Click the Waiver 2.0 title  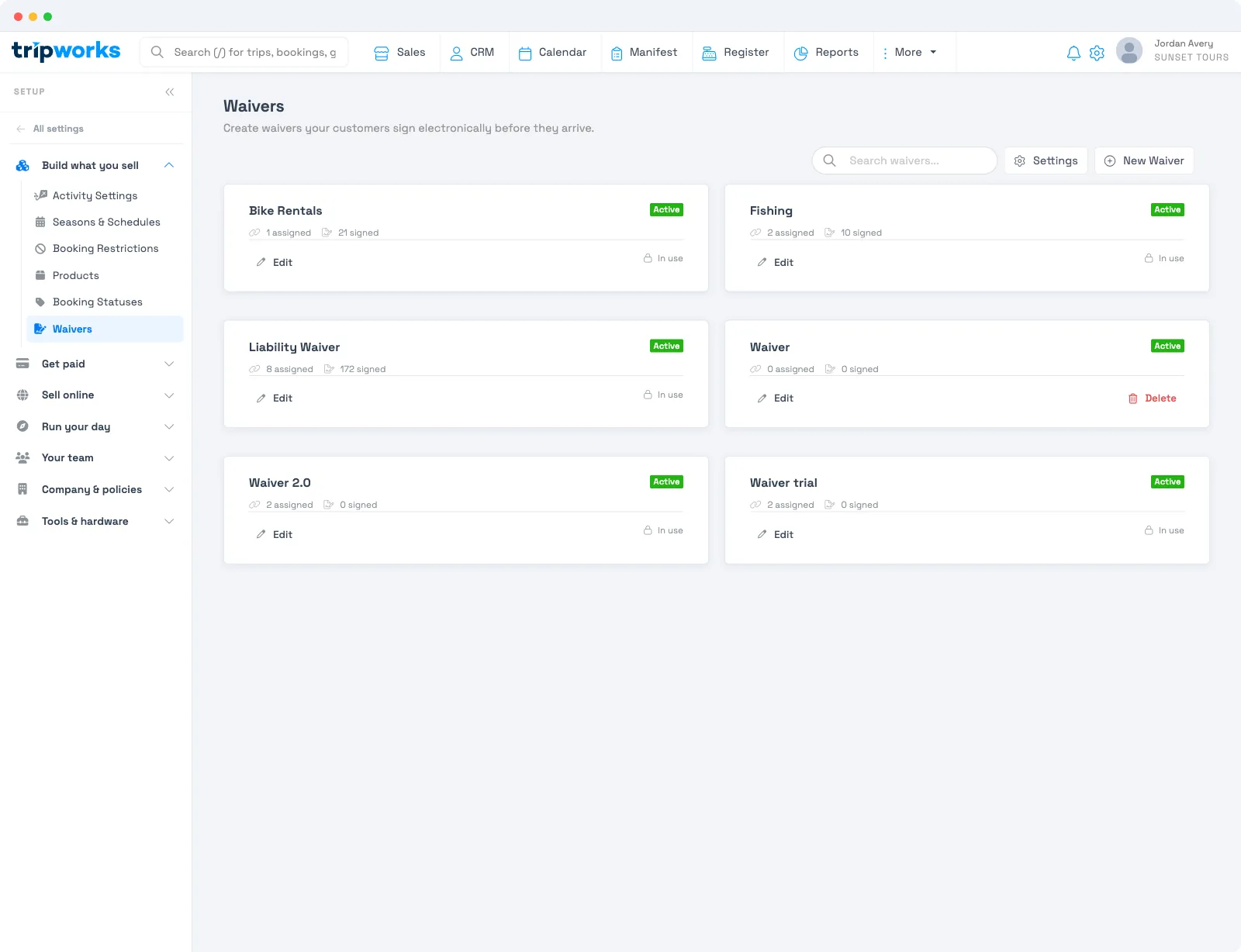[280, 483]
